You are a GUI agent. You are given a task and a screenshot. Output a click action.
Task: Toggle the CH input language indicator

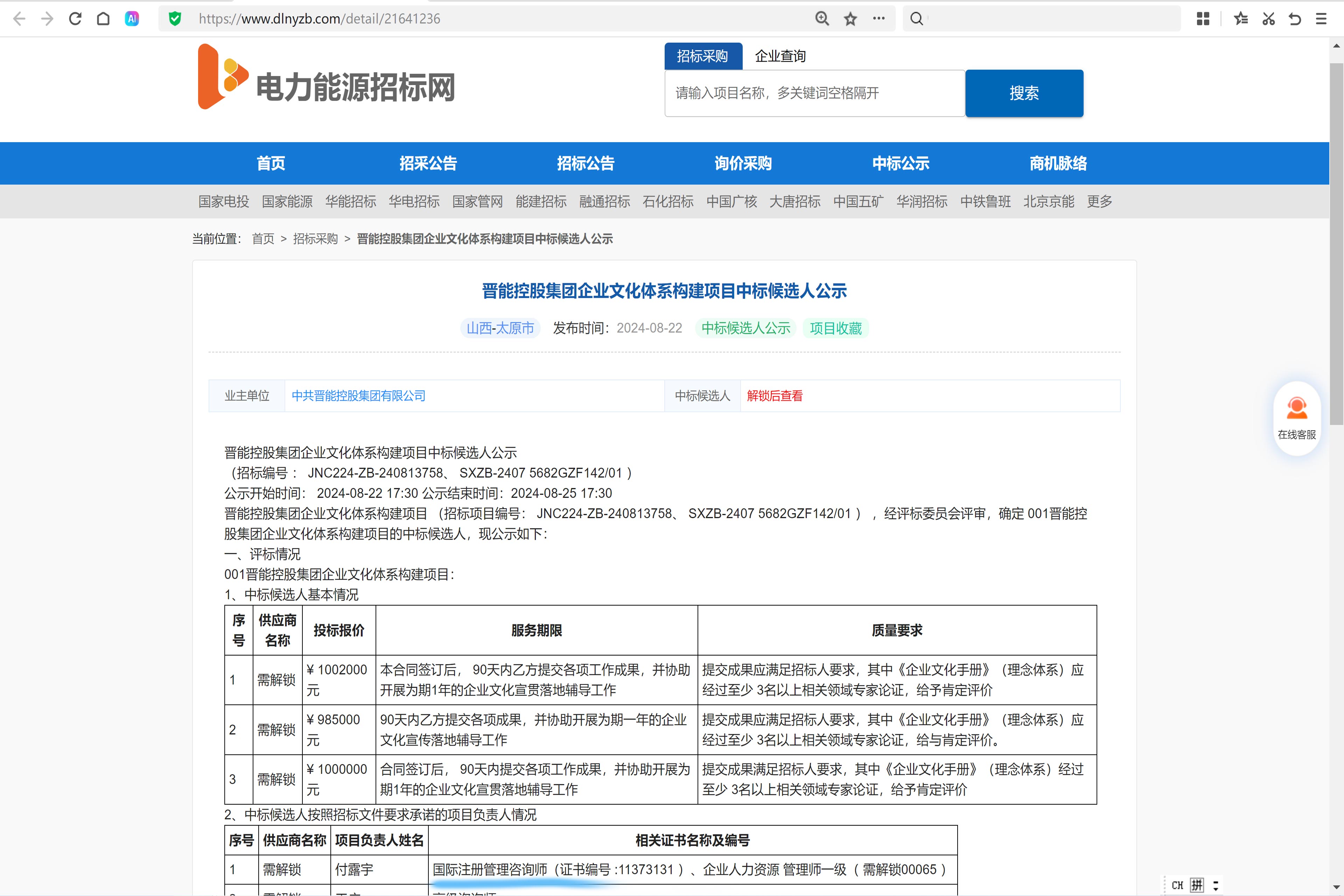coord(1177,885)
